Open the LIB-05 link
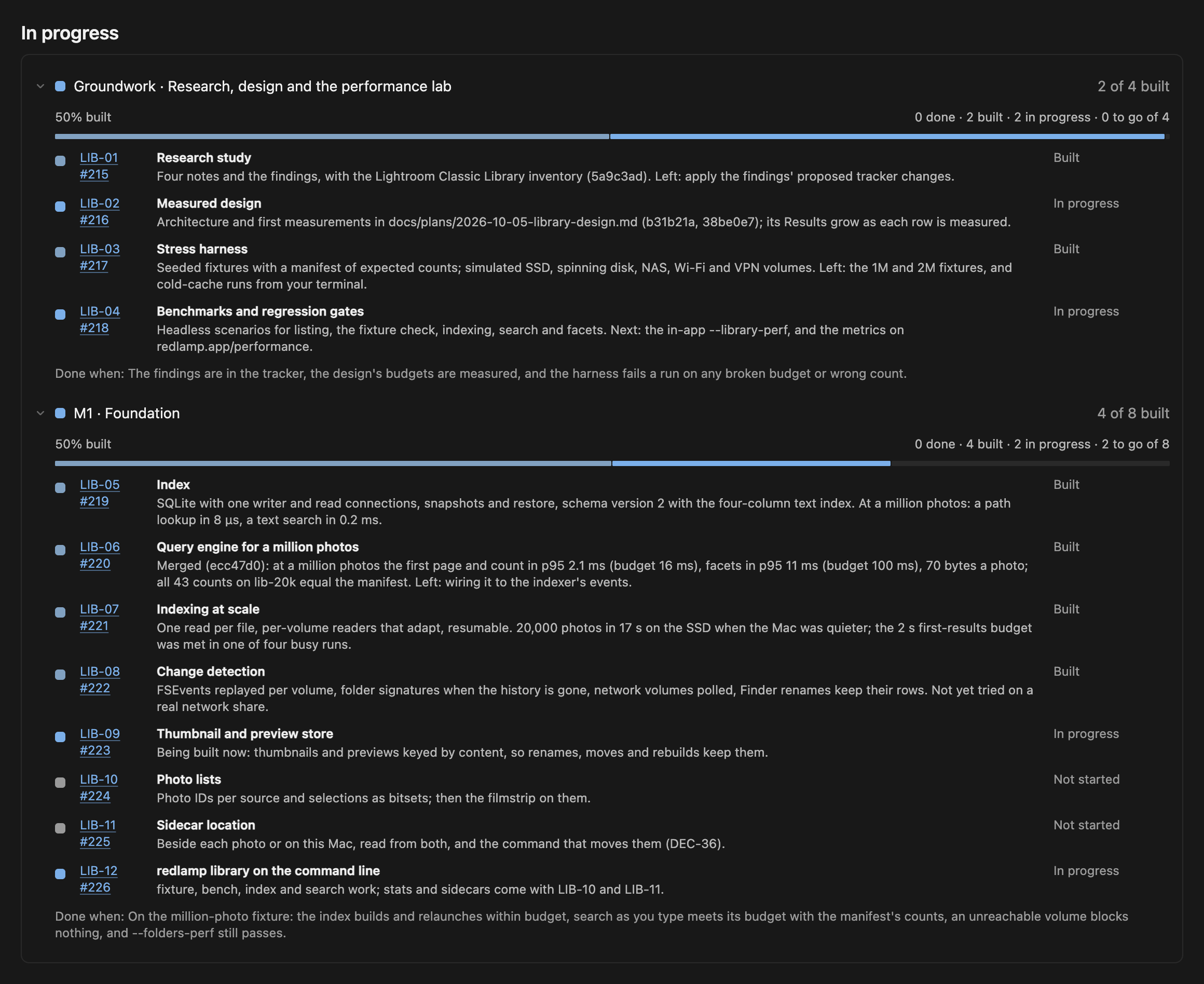This screenshot has width=1204, height=984. [x=100, y=485]
